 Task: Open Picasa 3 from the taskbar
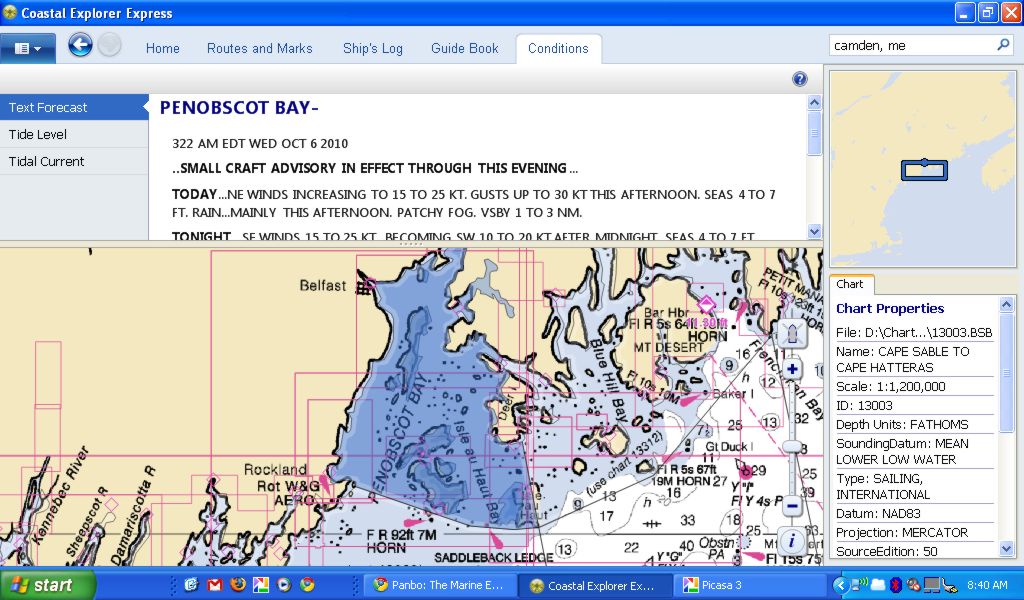[750, 585]
